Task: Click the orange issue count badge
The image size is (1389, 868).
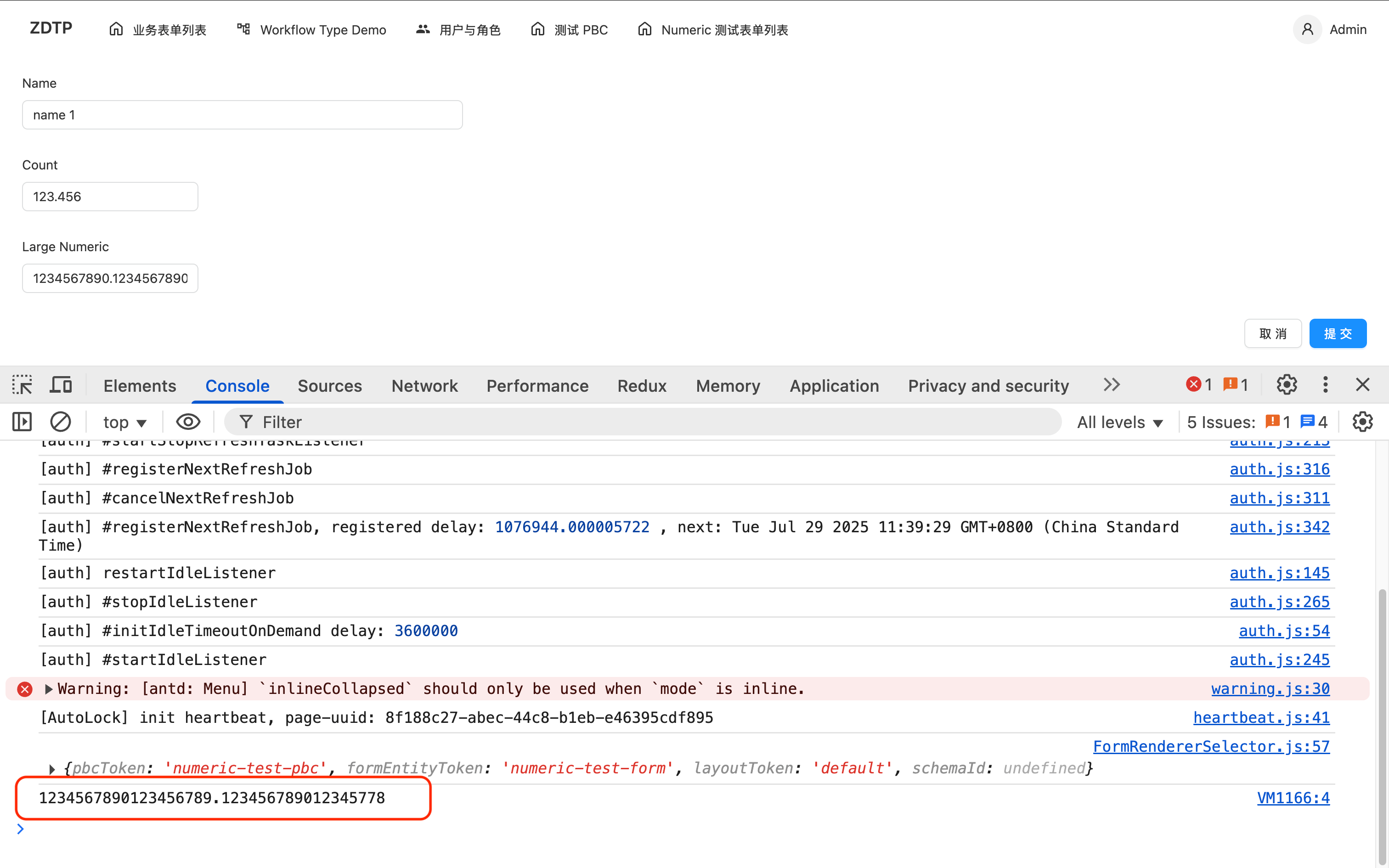Action: pos(1236,385)
